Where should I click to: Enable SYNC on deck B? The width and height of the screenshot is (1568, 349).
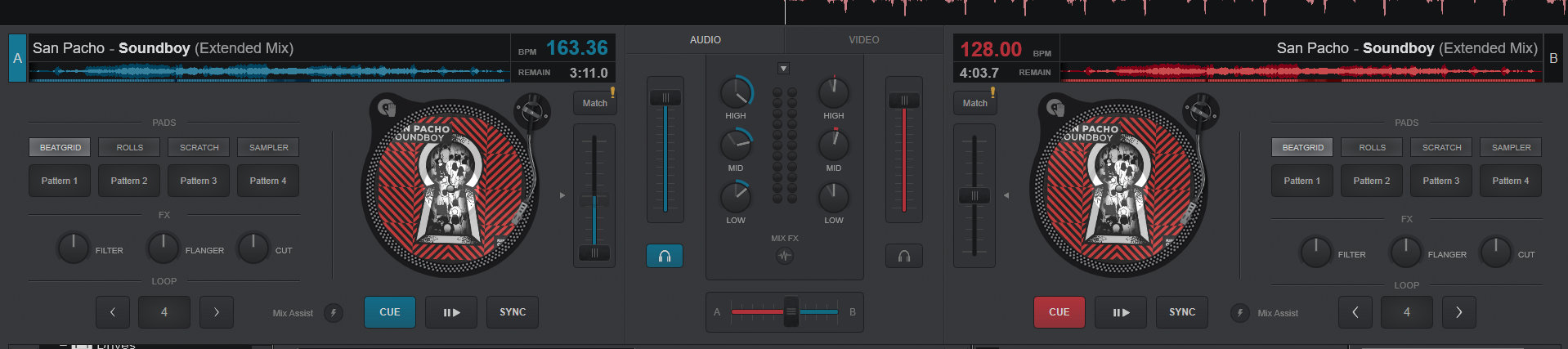[1182, 312]
